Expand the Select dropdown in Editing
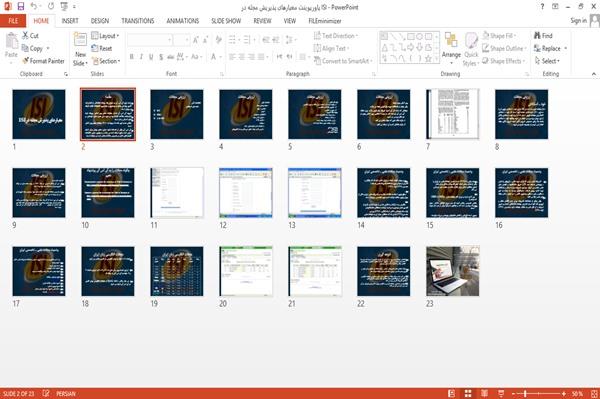This screenshot has width=600, height=399. [547, 61]
